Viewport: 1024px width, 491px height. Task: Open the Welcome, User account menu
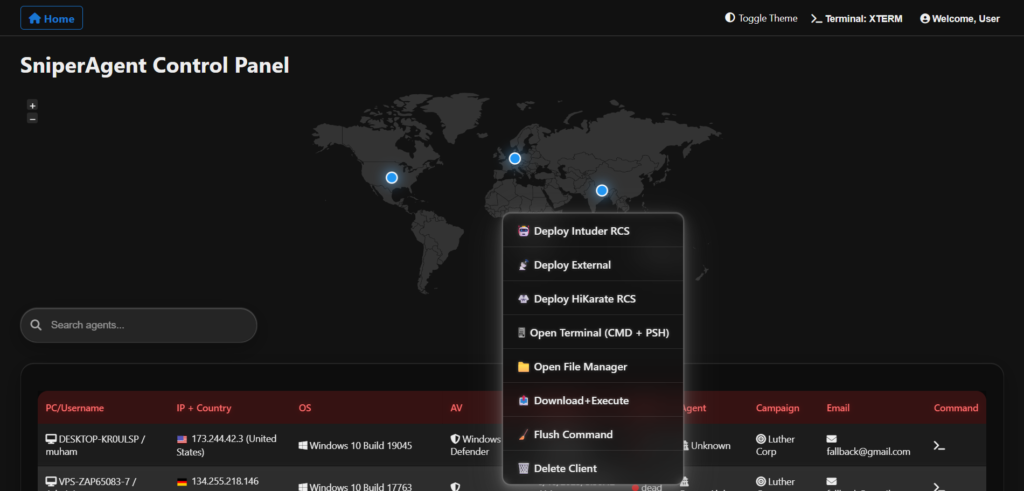pyautogui.click(x=959, y=18)
